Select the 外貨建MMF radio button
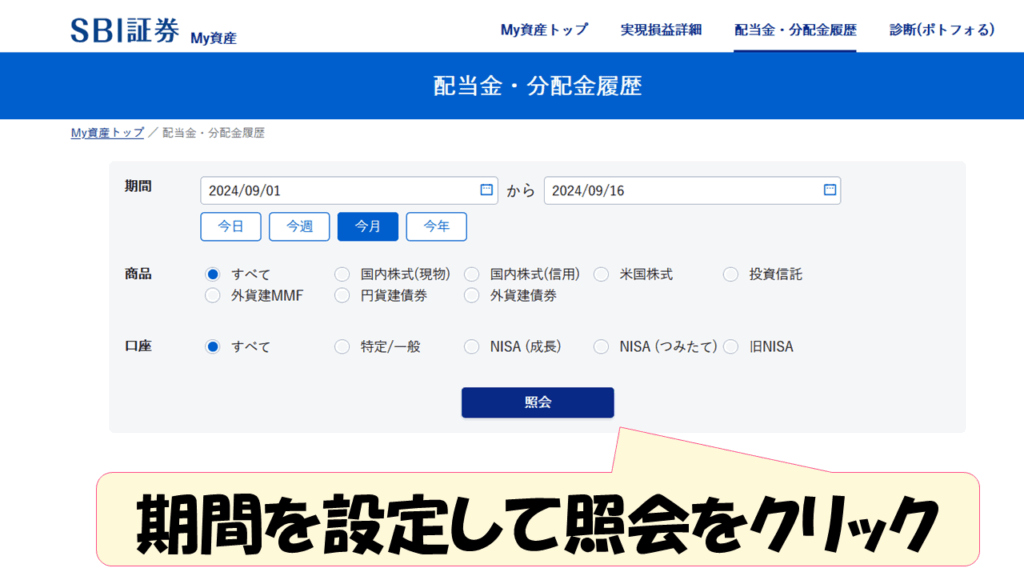The image size is (1024, 576). click(x=212, y=295)
